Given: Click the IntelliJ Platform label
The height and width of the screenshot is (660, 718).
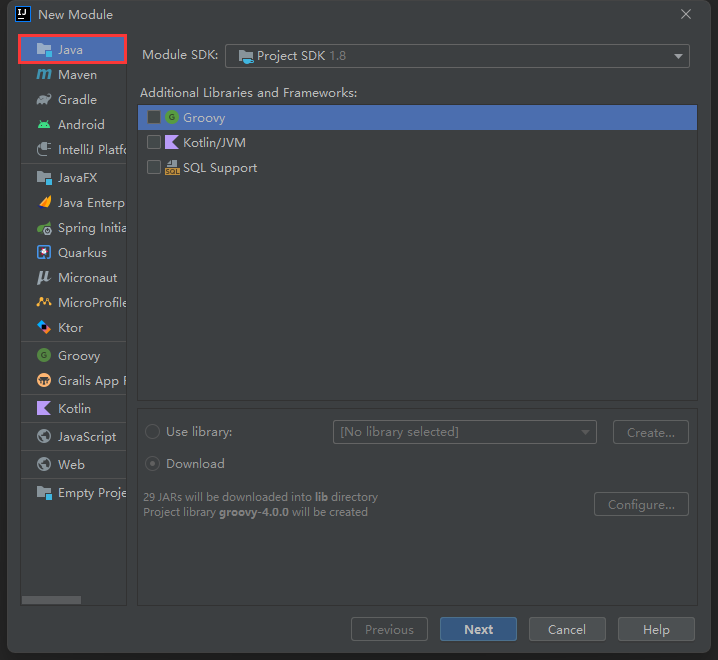Looking at the screenshot, I should (x=92, y=150).
